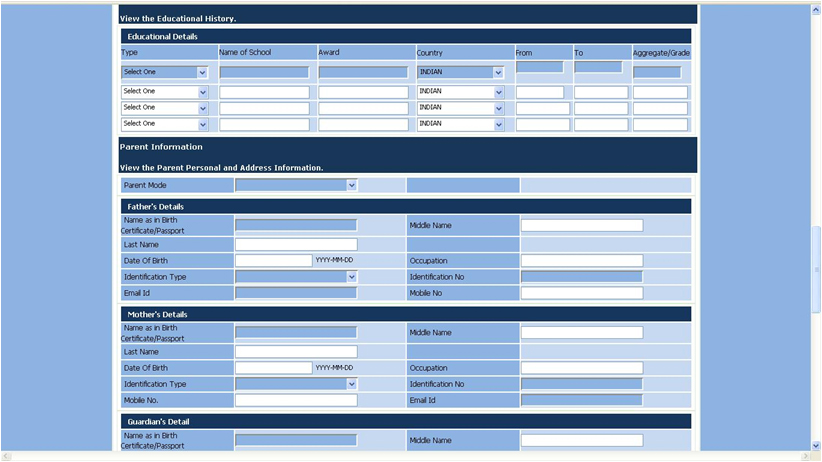This screenshot has height=462, width=822.
Task: Click Award field in first education row
Action: 363,72
